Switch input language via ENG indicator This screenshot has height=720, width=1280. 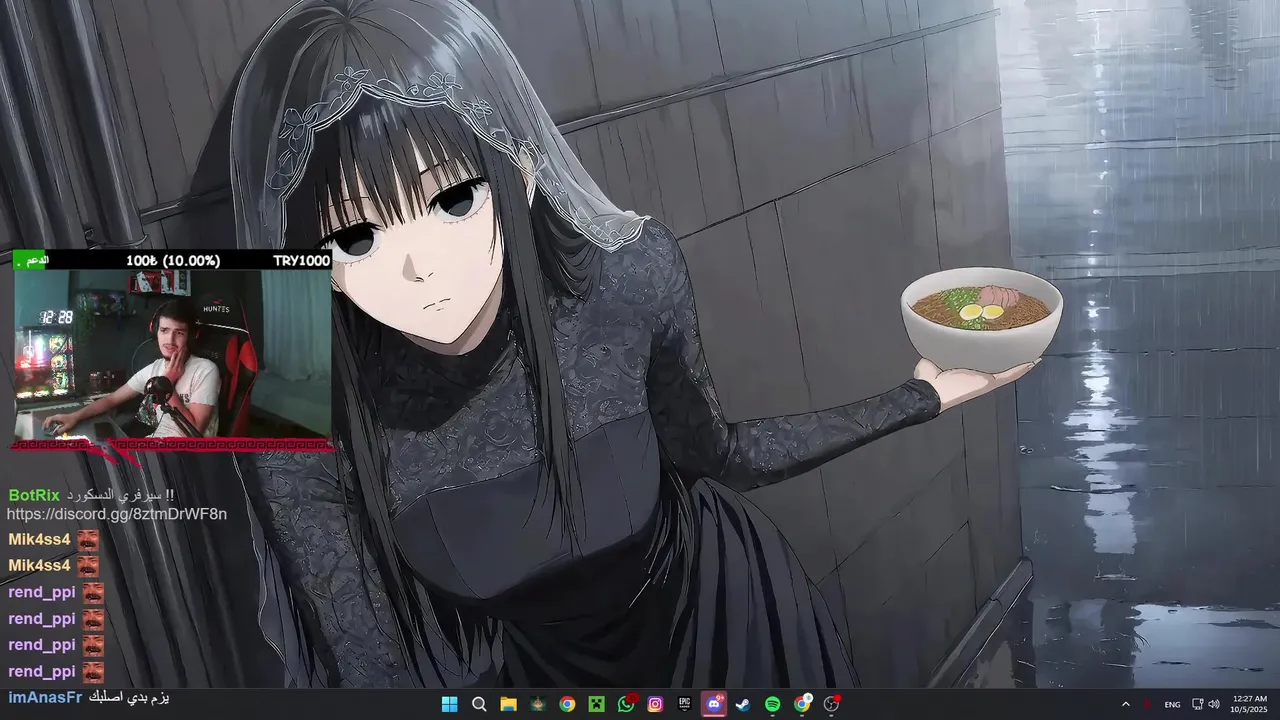1172,704
